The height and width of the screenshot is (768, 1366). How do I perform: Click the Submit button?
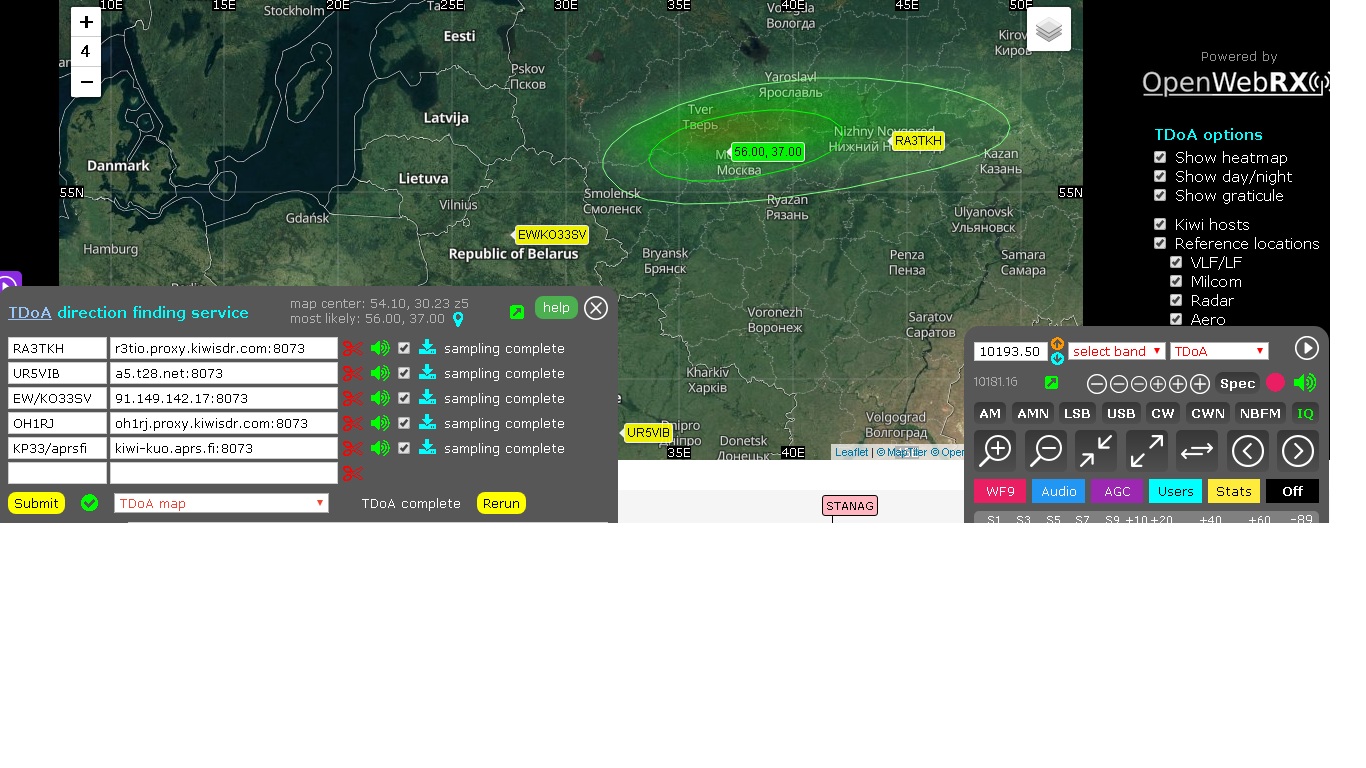point(36,503)
